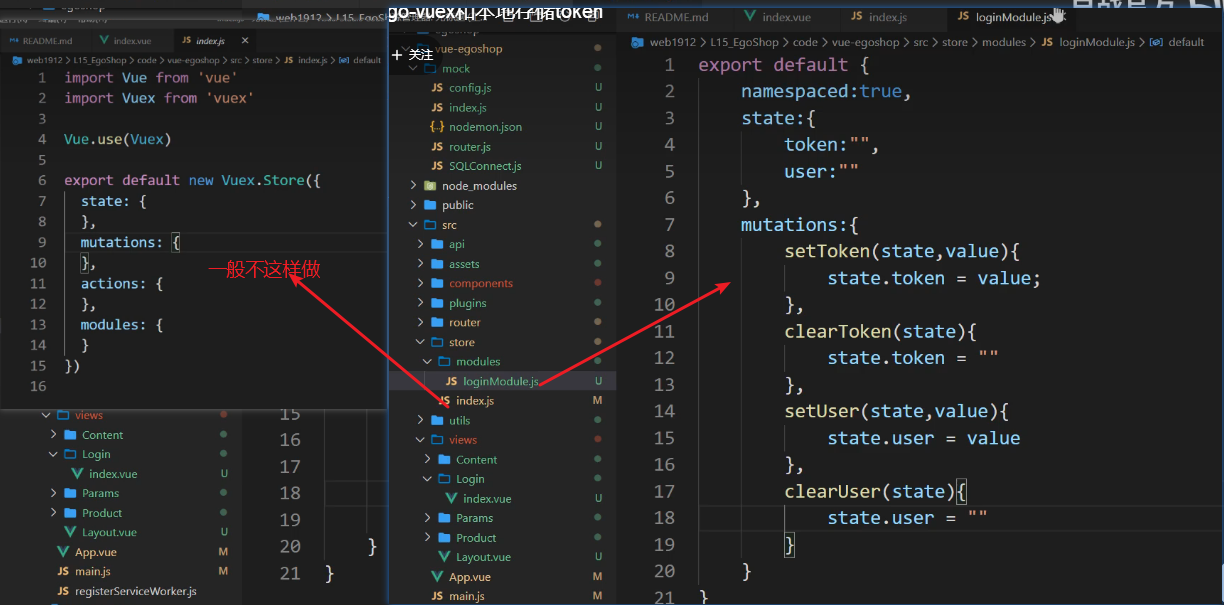Expand Product folder in bottom-left explorer
The image size is (1224, 605).
tap(54, 513)
